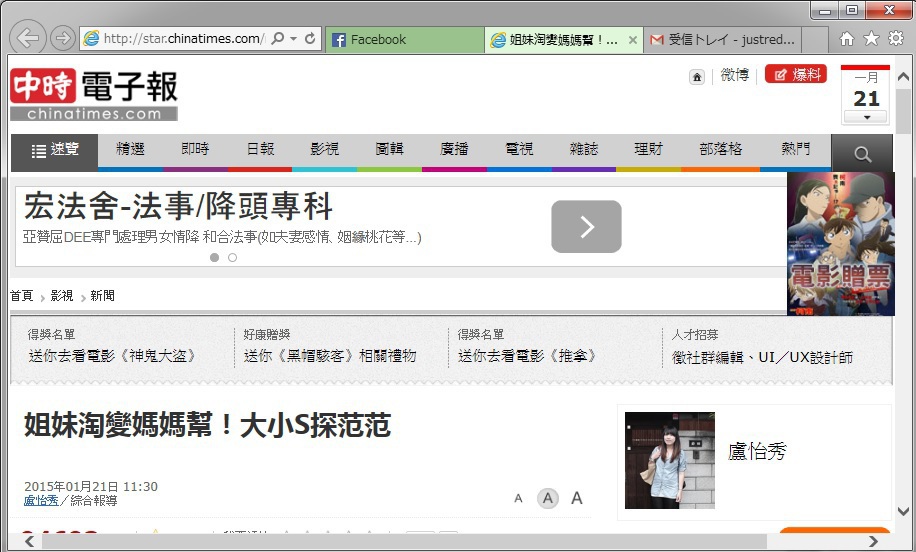Viewport: 916px width, 552px height.
Task: Open browser Tools gear icon
Action: (x=896, y=38)
